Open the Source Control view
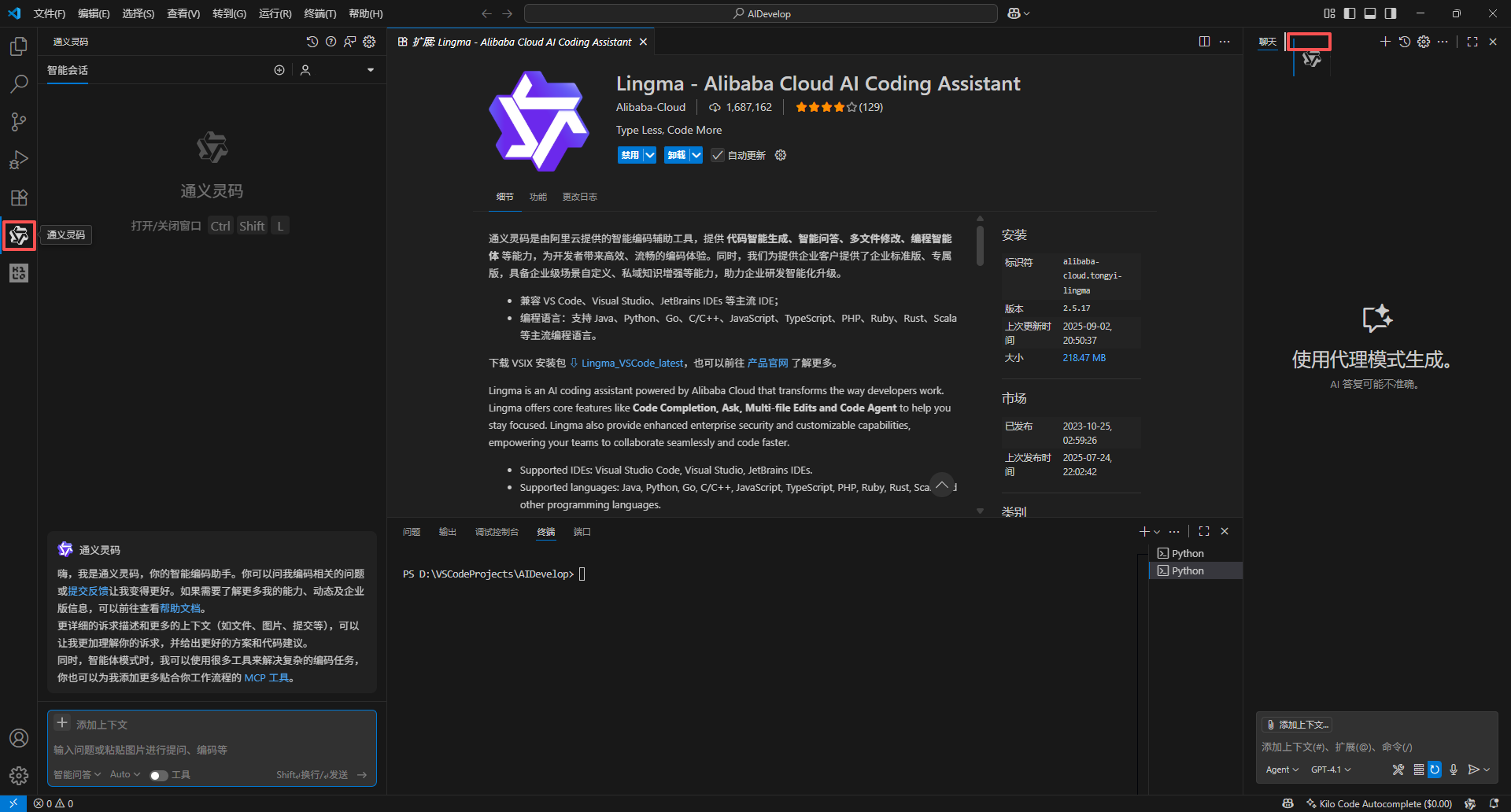This screenshot has width=1511, height=812. coord(19,121)
